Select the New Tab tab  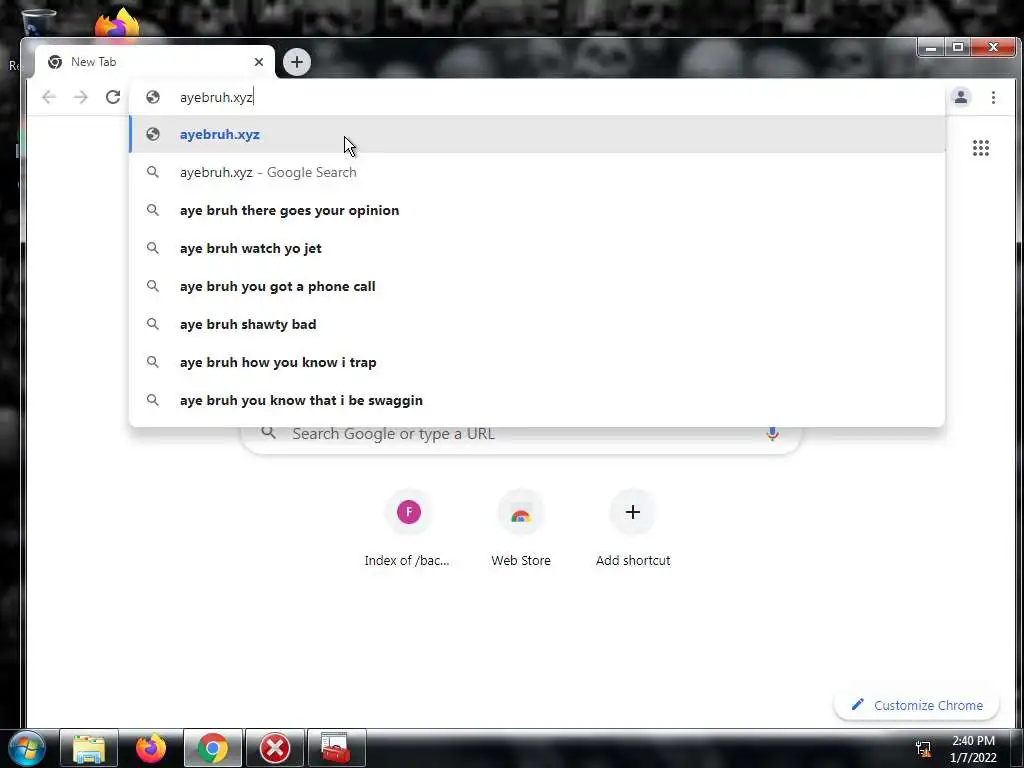[155, 62]
